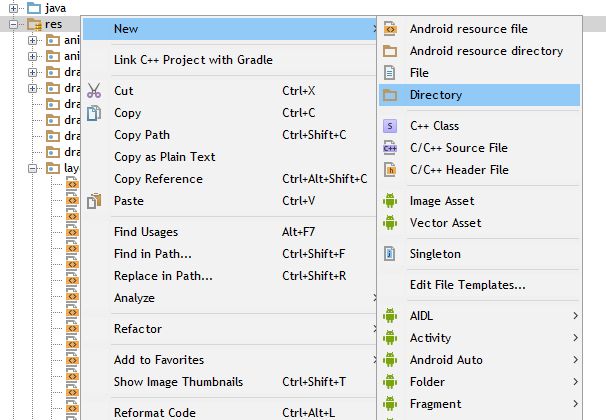This screenshot has height=420, width=606.
Task: Select Android resource file option
Action: coord(479,29)
